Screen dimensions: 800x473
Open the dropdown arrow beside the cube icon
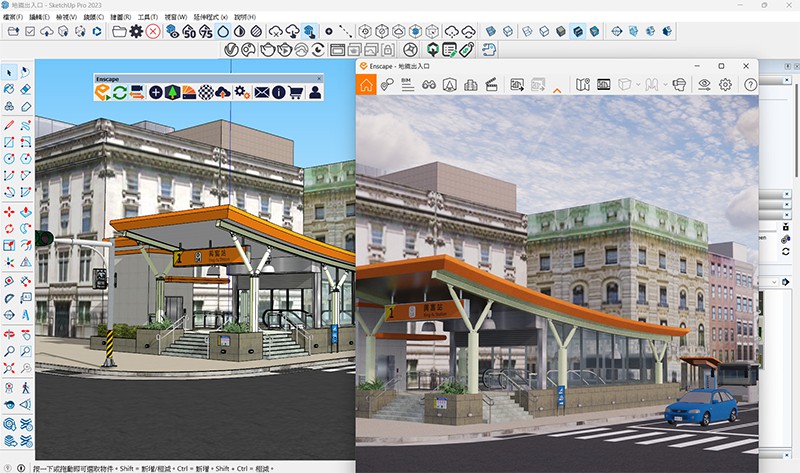tap(638, 85)
